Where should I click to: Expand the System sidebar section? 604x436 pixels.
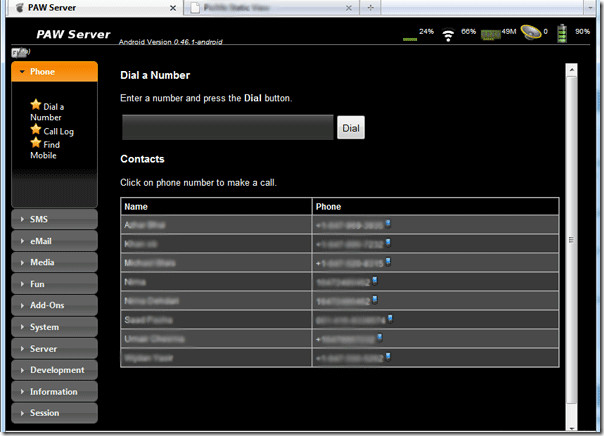point(54,327)
